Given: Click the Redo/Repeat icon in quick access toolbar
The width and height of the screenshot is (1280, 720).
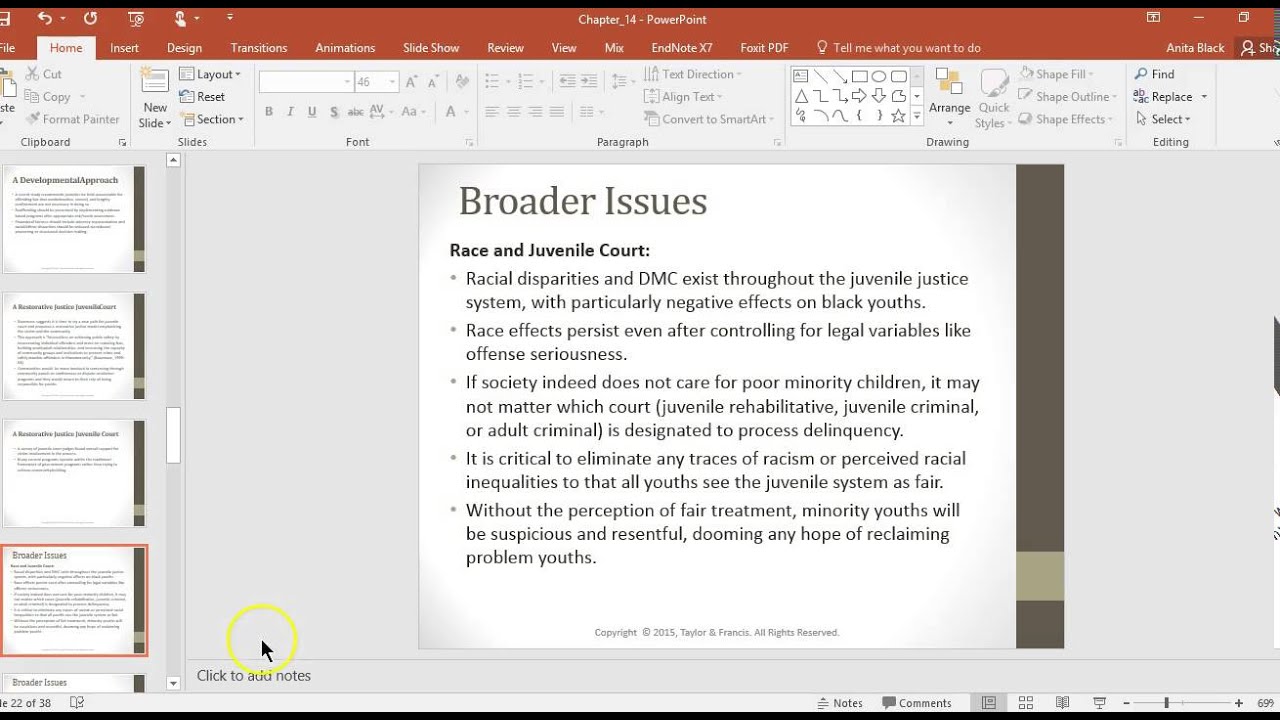Looking at the screenshot, I should (91, 18).
